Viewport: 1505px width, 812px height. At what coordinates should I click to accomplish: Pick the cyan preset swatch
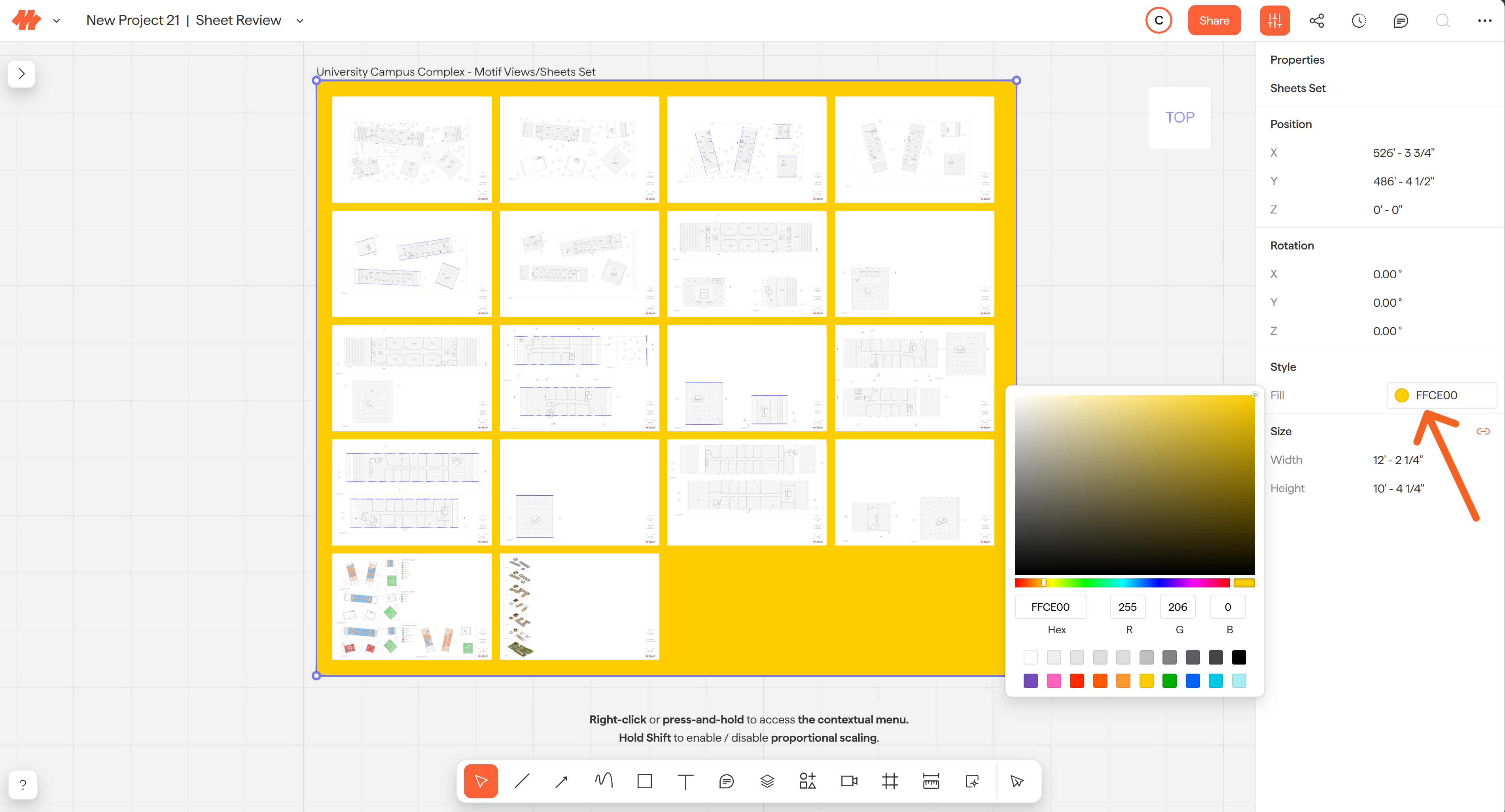pos(1216,681)
